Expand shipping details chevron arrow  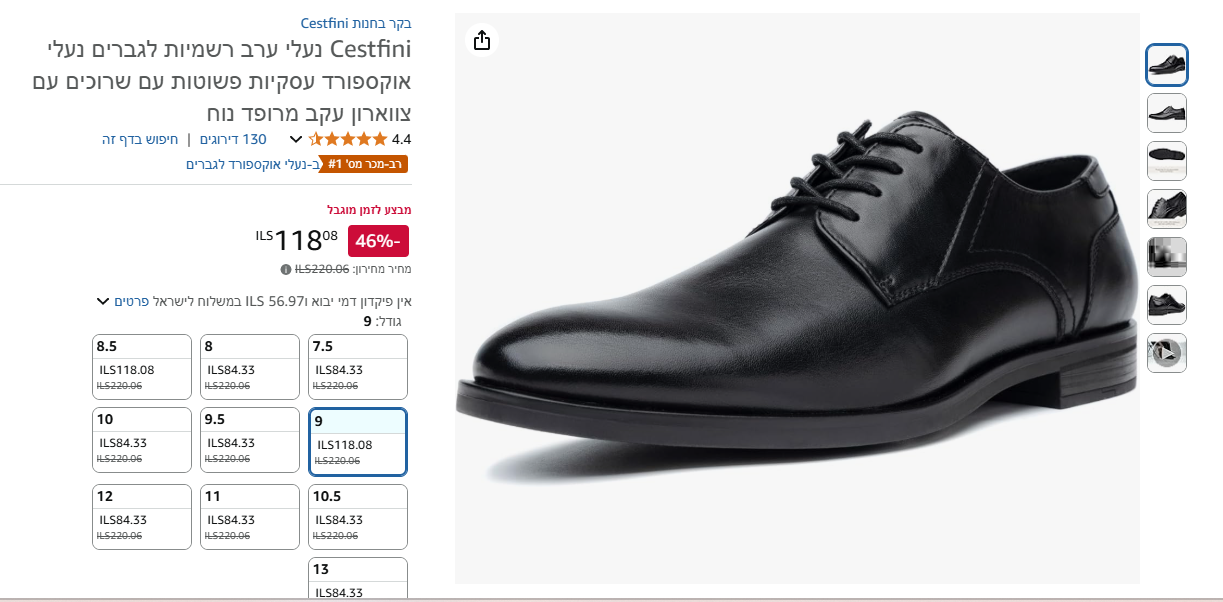(102, 301)
